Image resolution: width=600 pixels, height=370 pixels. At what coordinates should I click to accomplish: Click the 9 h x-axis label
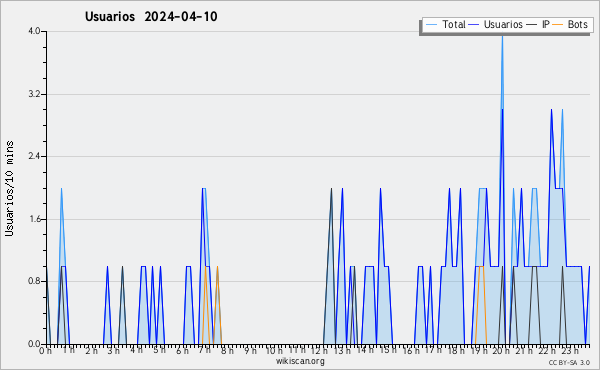(x=251, y=350)
